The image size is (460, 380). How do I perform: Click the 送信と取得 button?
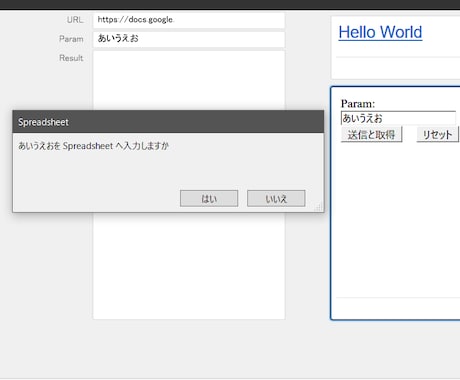[x=371, y=135]
